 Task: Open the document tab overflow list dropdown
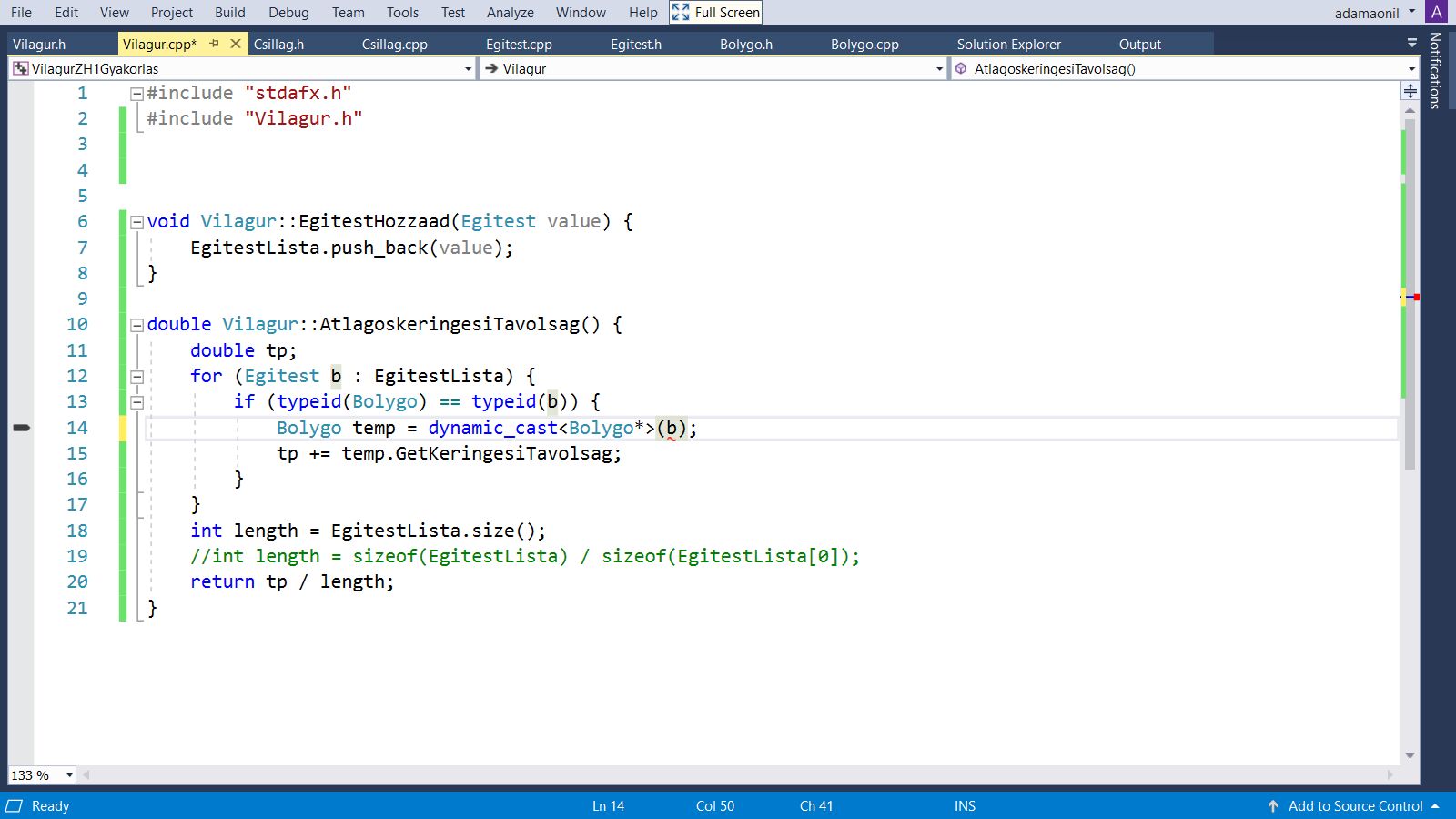pyautogui.click(x=1412, y=43)
